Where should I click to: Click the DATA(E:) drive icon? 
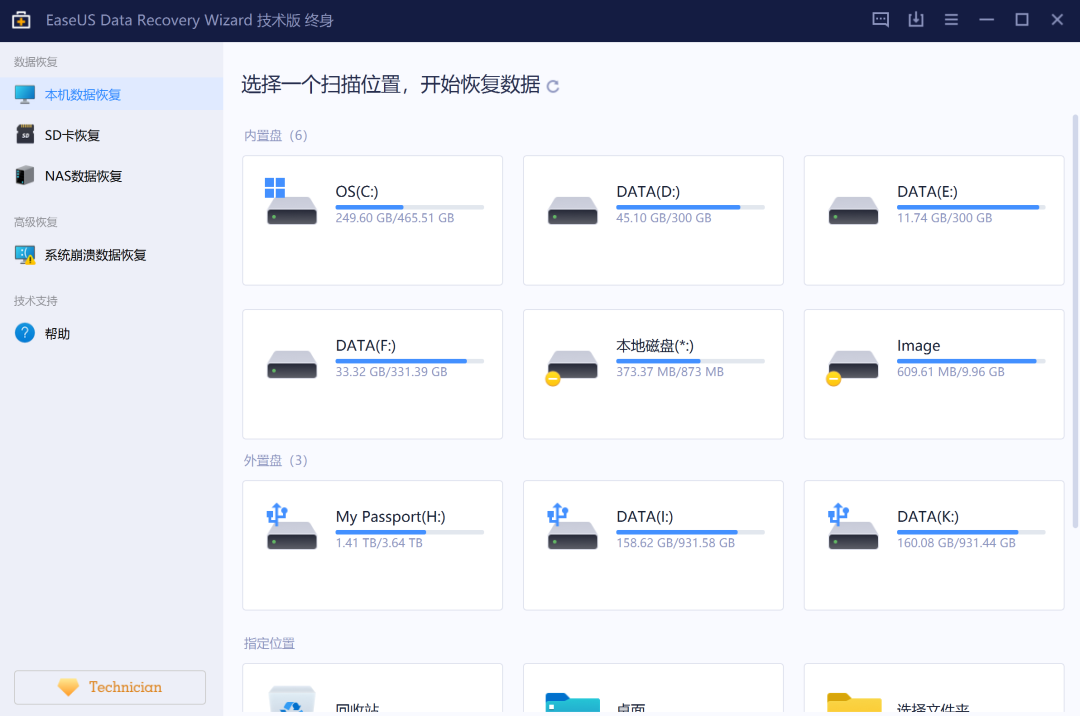tap(853, 210)
